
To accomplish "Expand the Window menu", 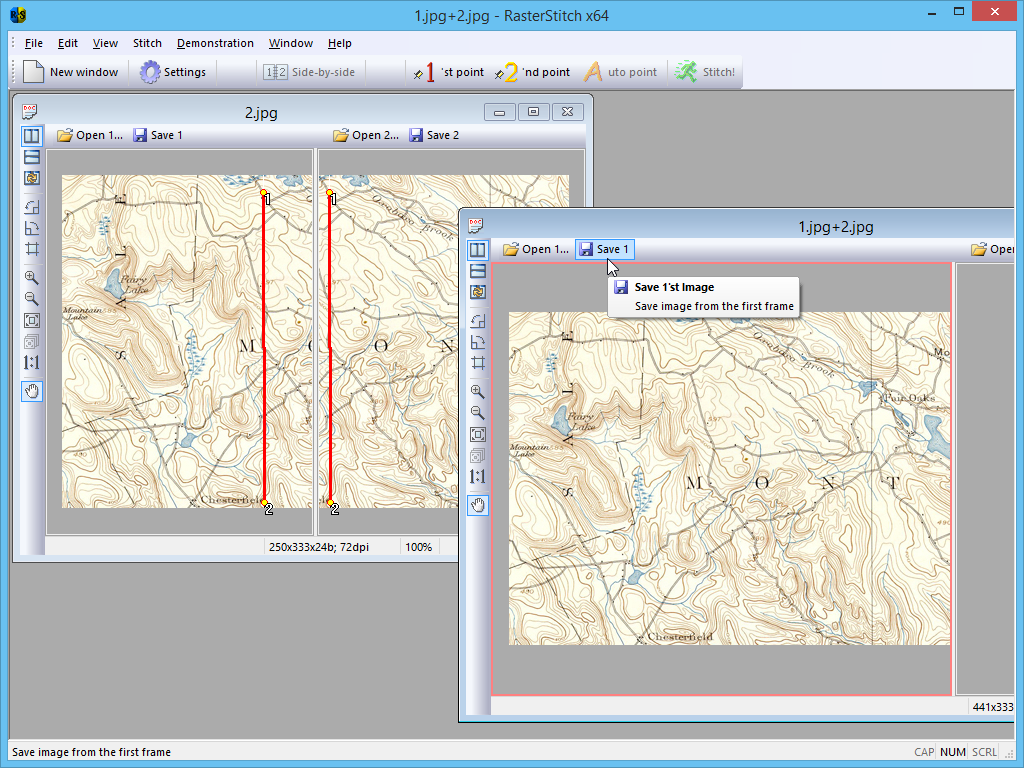I will coord(290,43).
